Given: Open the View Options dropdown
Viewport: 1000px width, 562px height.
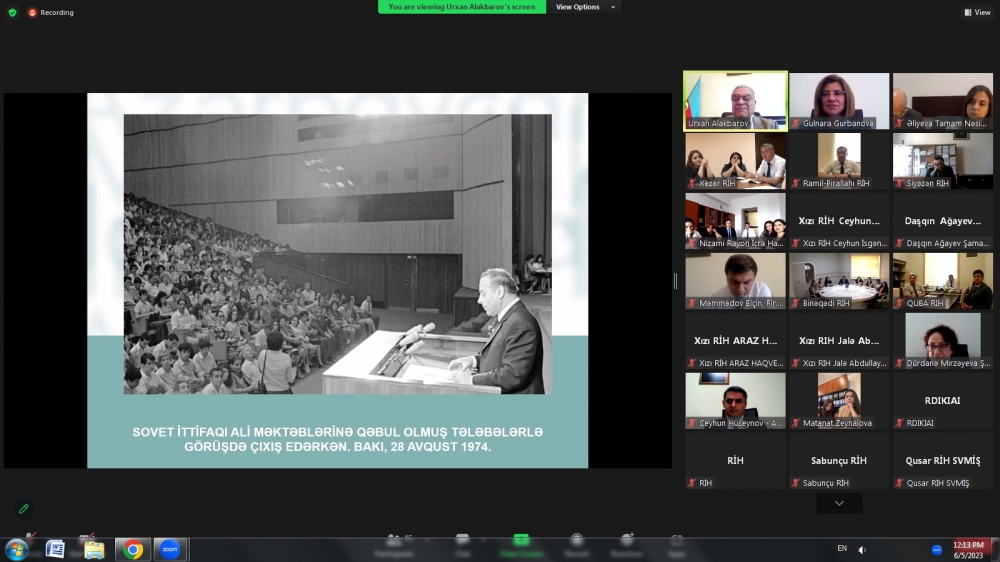Looking at the screenshot, I should [x=583, y=7].
